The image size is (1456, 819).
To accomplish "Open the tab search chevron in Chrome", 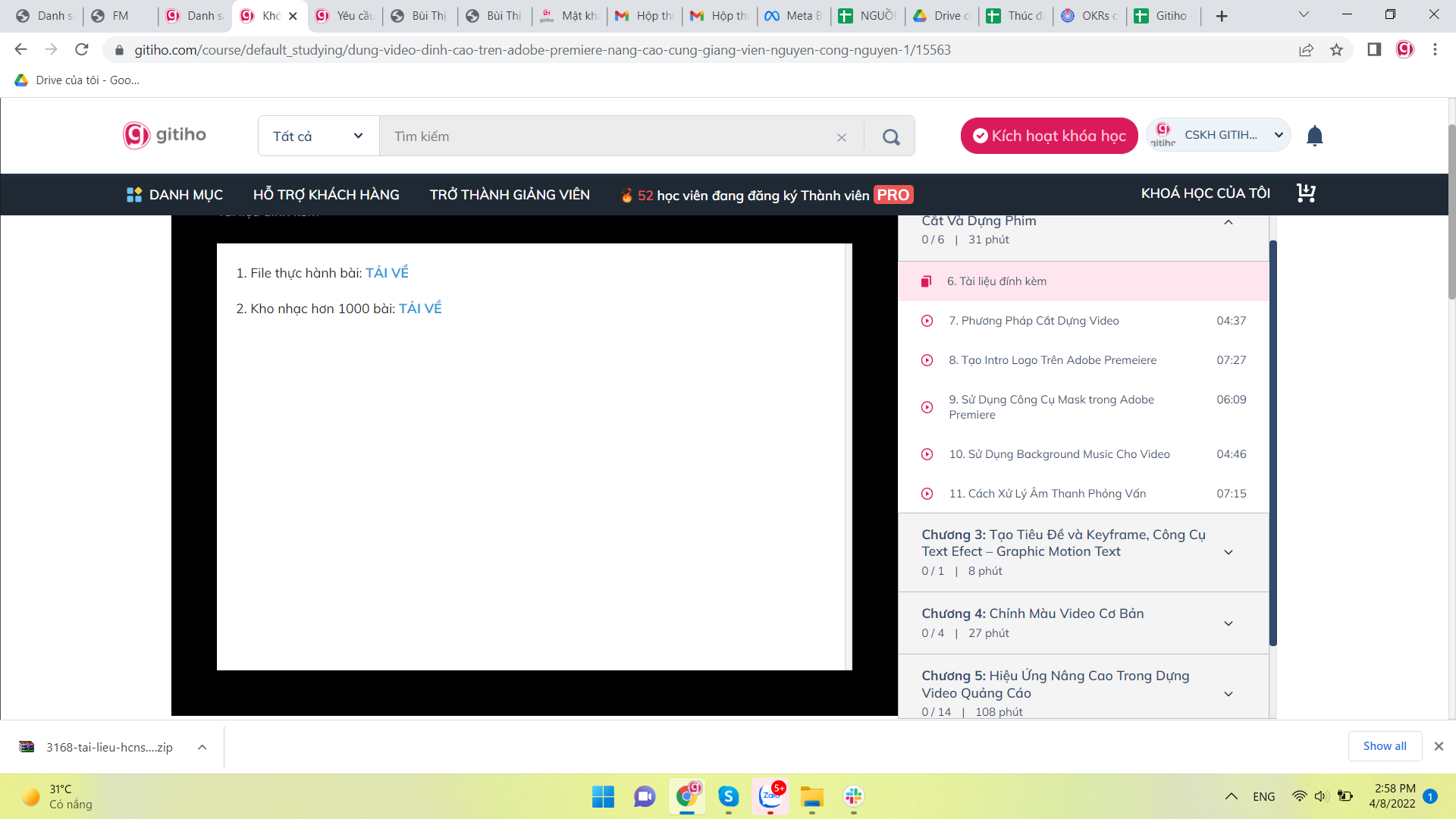I will click(x=1304, y=14).
